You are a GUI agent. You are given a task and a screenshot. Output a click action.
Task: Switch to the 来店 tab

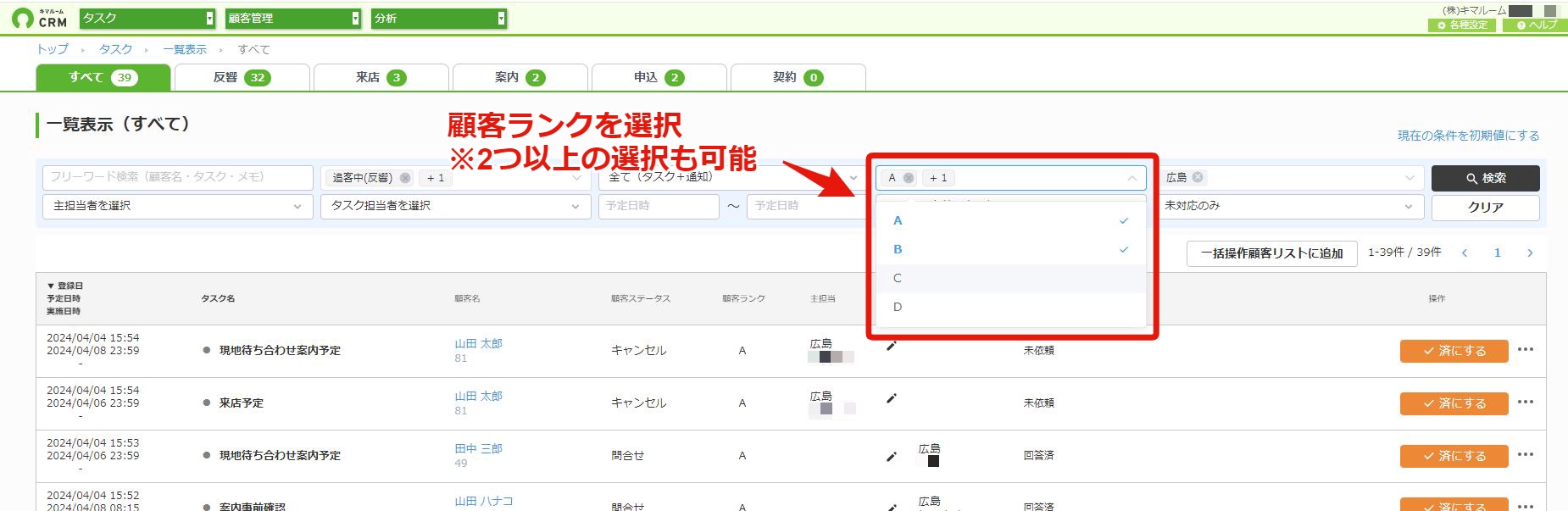pyautogui.click(x=381, y=77)
